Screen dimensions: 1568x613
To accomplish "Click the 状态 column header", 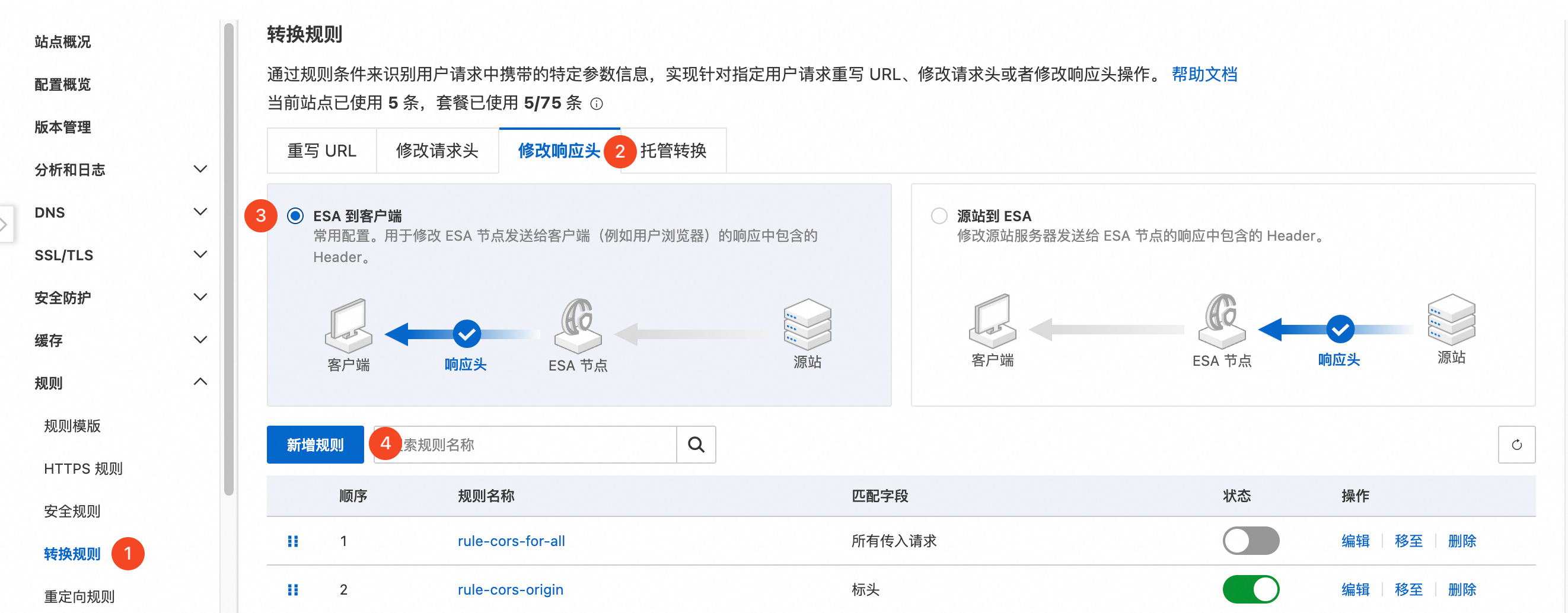I will pyautogui.click(x=1237, y=496).
